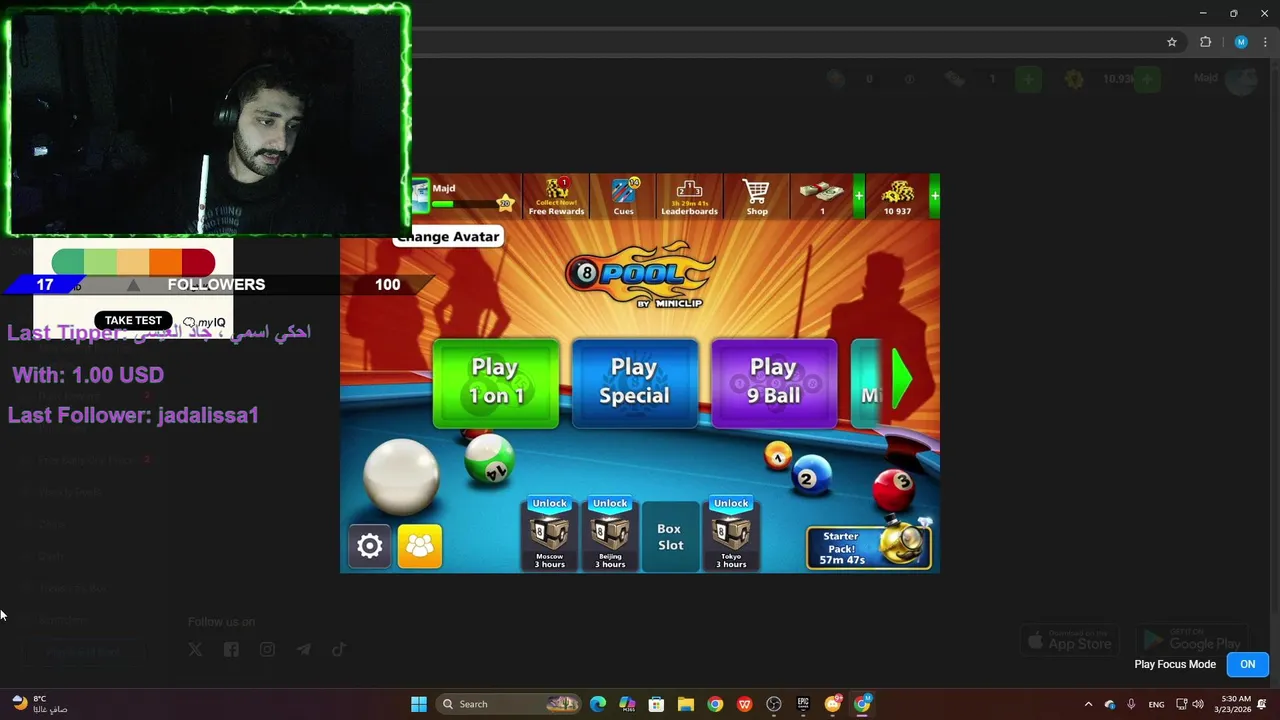Open game settings gear icon

pos(370,546)
